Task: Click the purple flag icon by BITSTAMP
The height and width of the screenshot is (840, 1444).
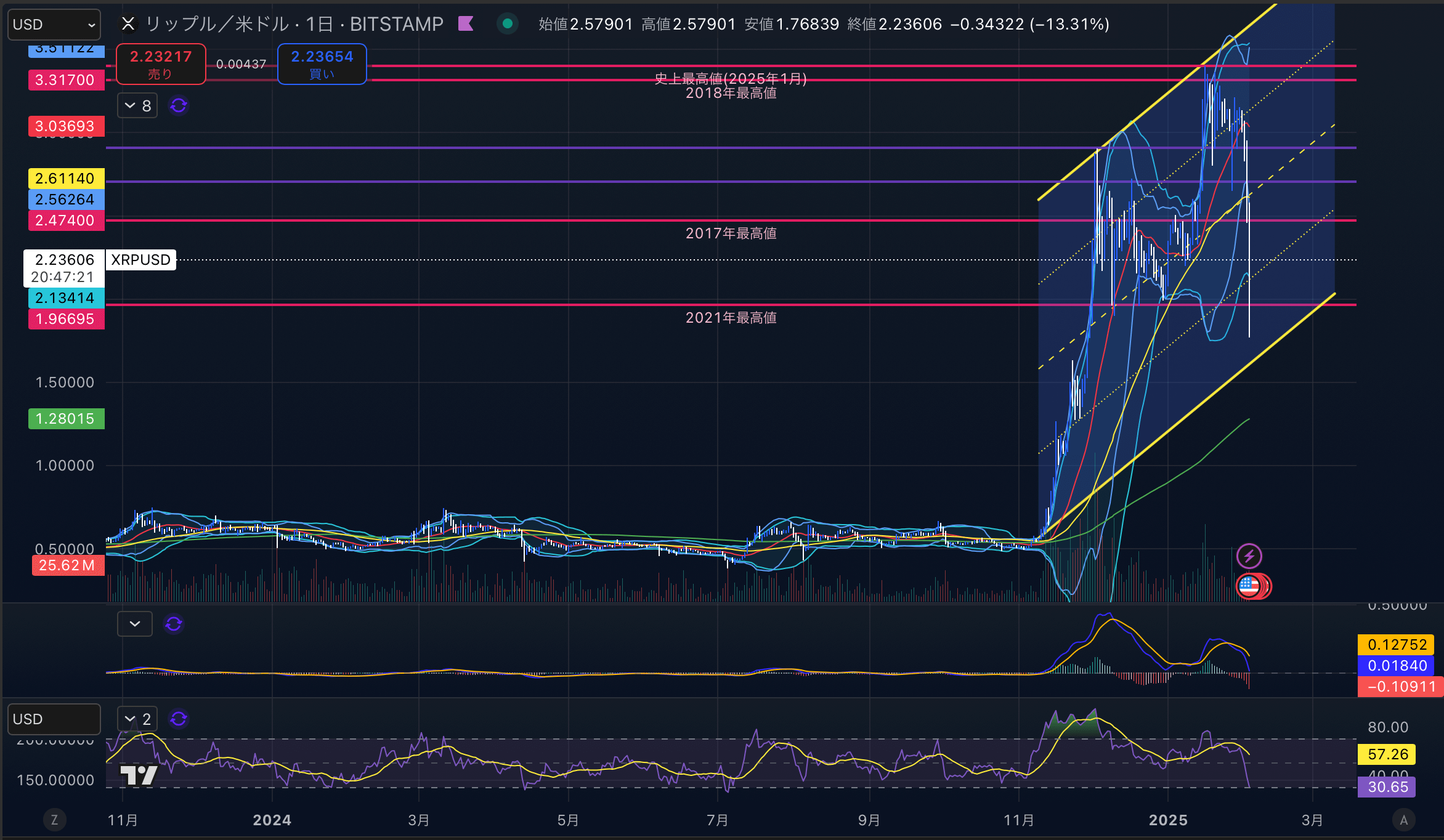Action: pos(466,24)
